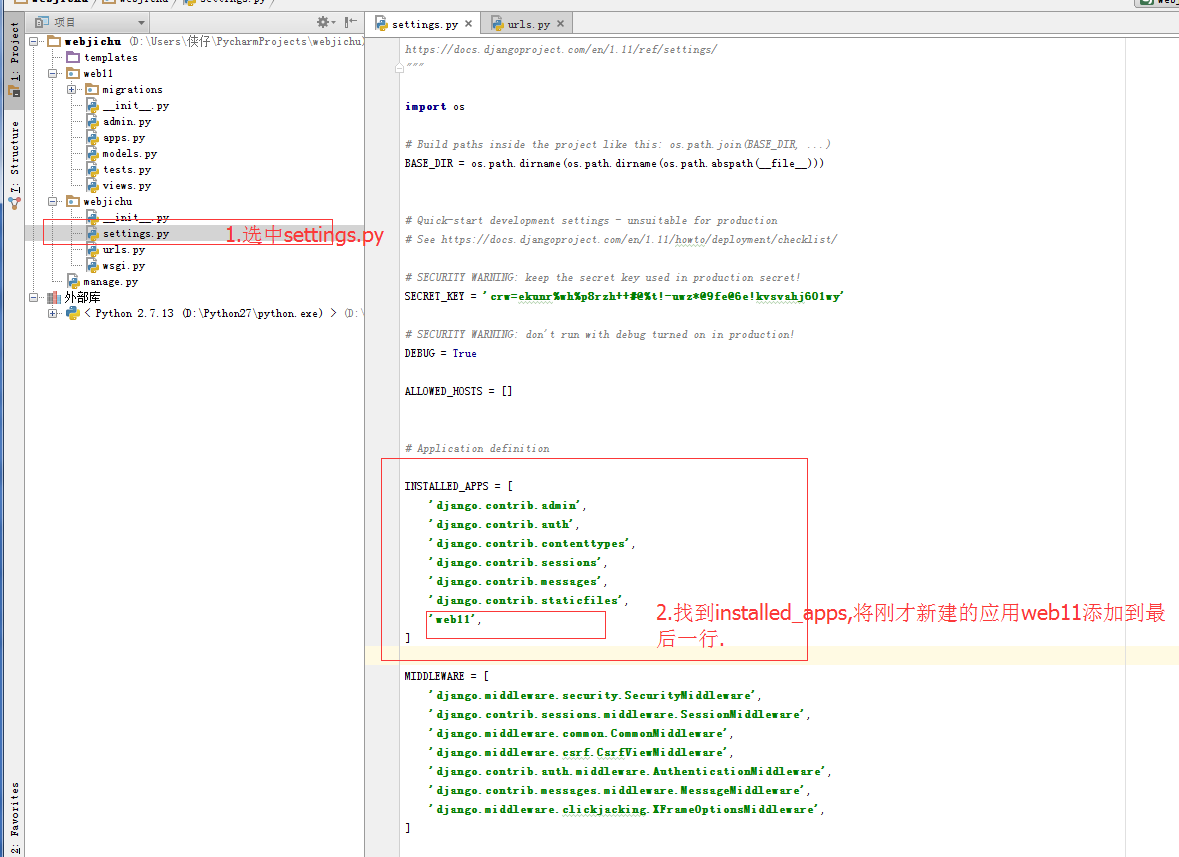Click the wsgi.py file icon
The width and height of the screenshot is (1179, 857).
tap(92, 265)
